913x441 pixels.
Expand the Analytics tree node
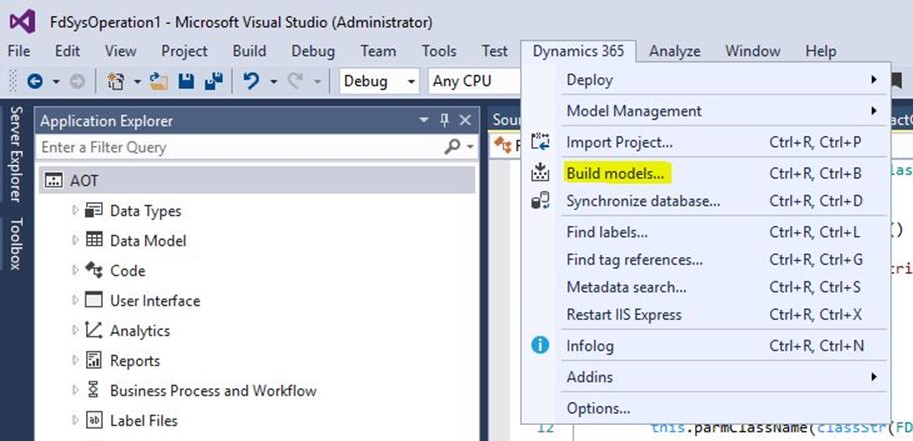click(x=75, y=330)
